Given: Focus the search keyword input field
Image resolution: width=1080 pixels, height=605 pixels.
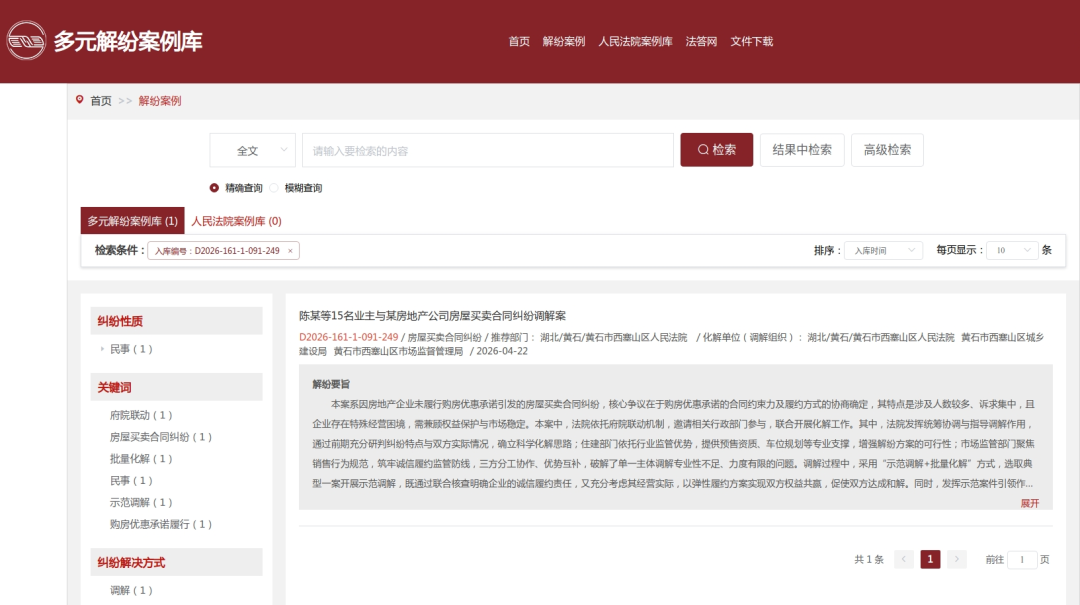Looking at the screenshot, I should [488, 150].
